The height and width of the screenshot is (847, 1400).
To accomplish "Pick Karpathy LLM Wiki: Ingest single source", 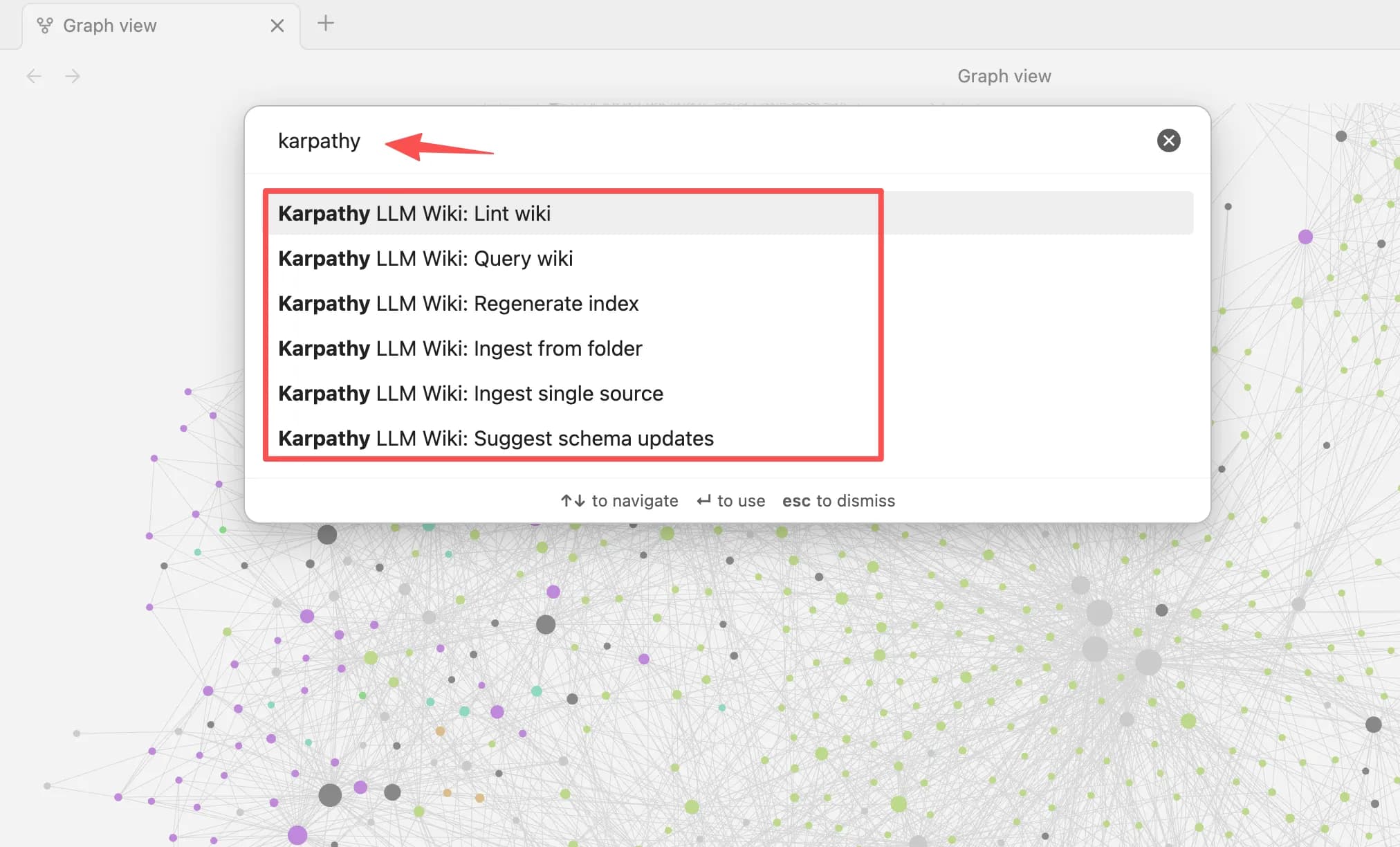I will click(728, 393).
